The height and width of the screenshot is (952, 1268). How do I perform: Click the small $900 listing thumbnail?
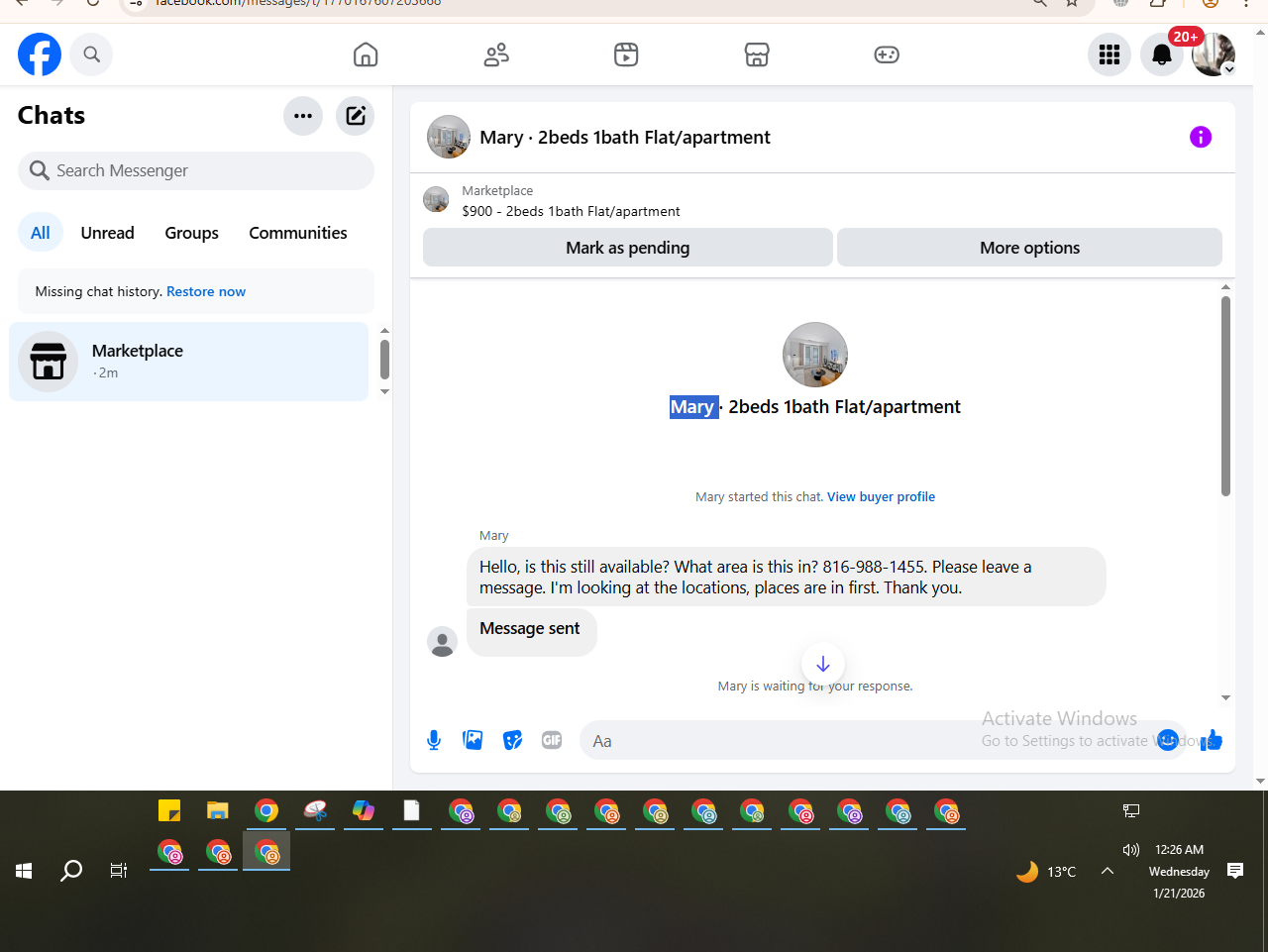(436, 200)
